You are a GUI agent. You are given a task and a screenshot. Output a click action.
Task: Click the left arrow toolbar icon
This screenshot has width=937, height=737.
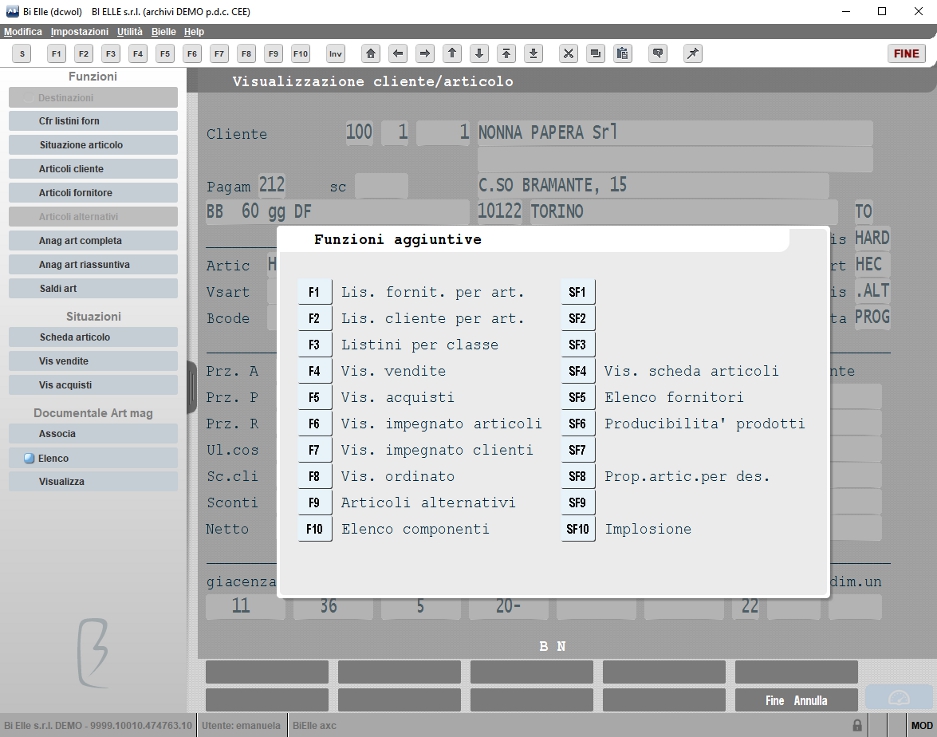click(398, 54)
